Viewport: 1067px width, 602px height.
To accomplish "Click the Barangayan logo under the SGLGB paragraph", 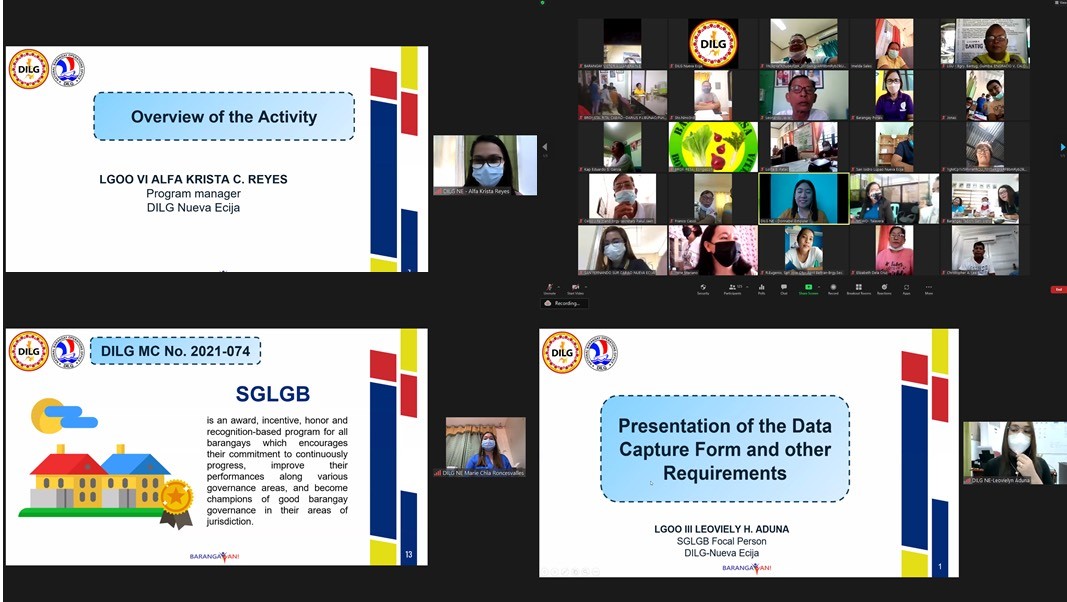I will (x=214, y=556).
